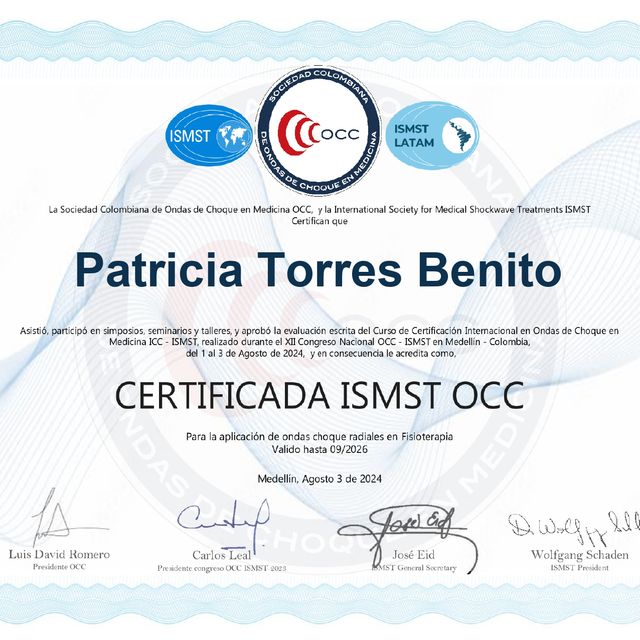The image size is (640, 640).
Task: Click the ISMST LATAM logo
Action: tap(432, 136)
